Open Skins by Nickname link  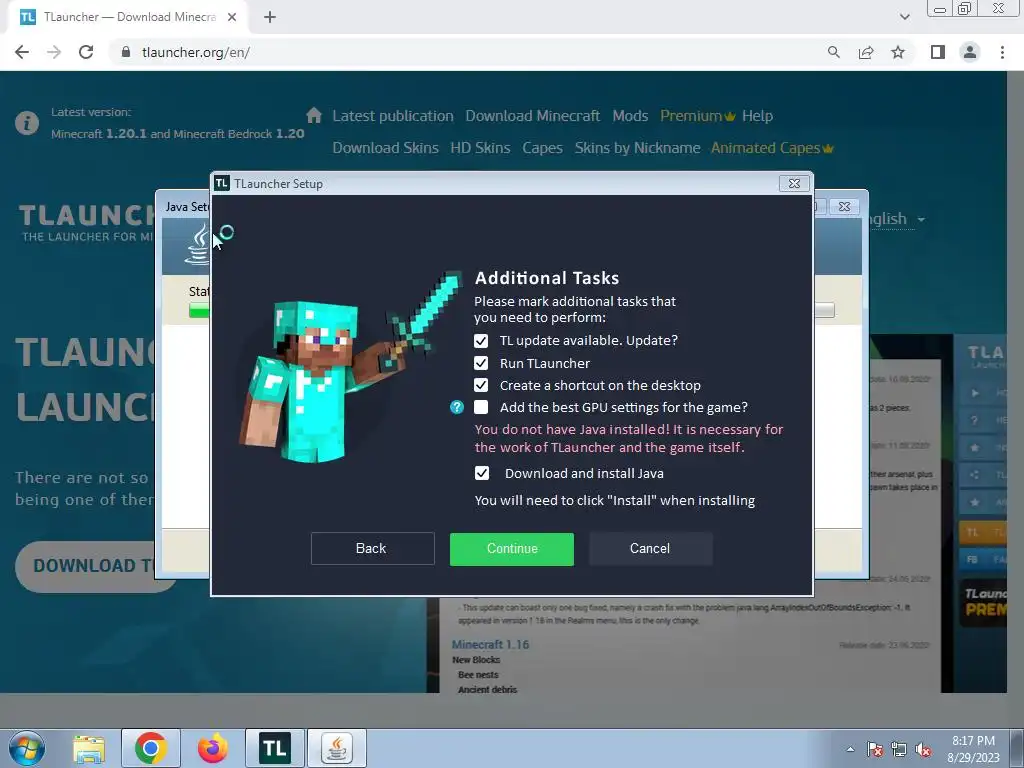637,148
